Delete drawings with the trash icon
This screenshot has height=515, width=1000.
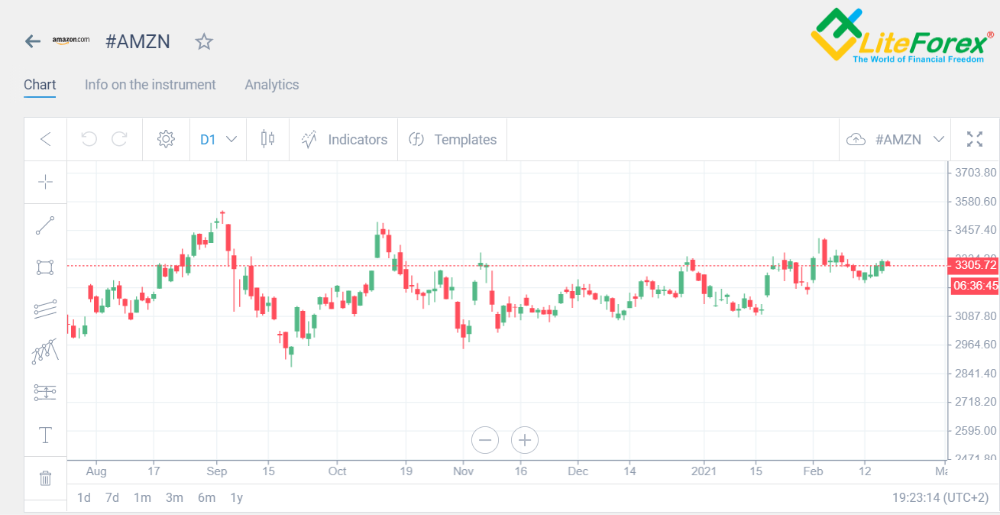tap(45, 478)
